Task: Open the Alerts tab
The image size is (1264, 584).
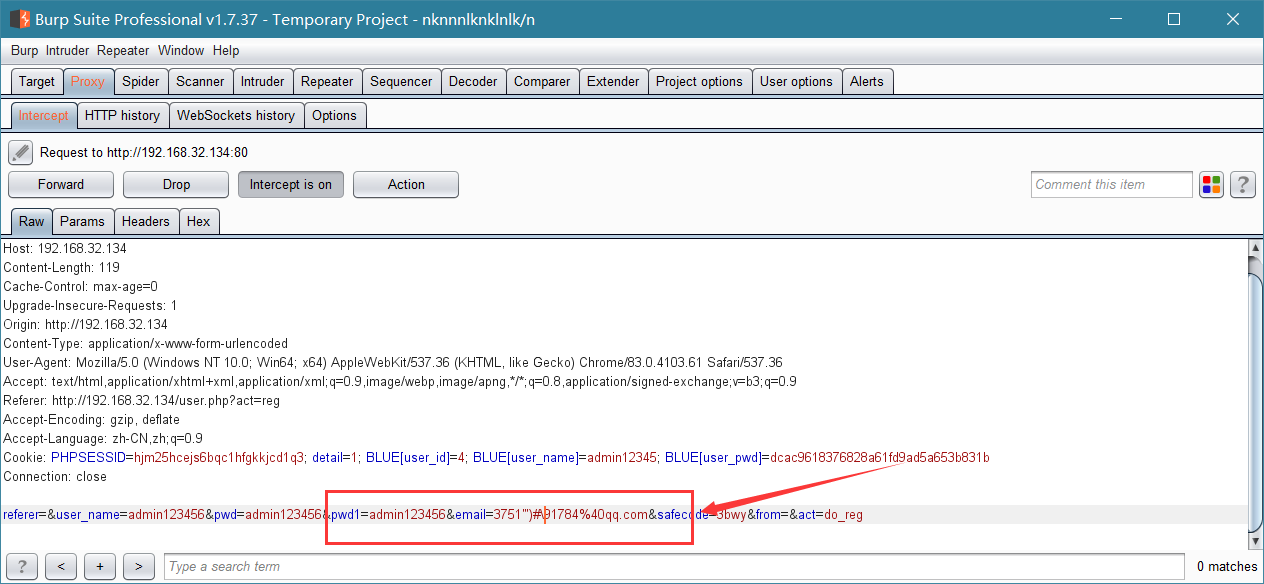Action: click(867, 82)
